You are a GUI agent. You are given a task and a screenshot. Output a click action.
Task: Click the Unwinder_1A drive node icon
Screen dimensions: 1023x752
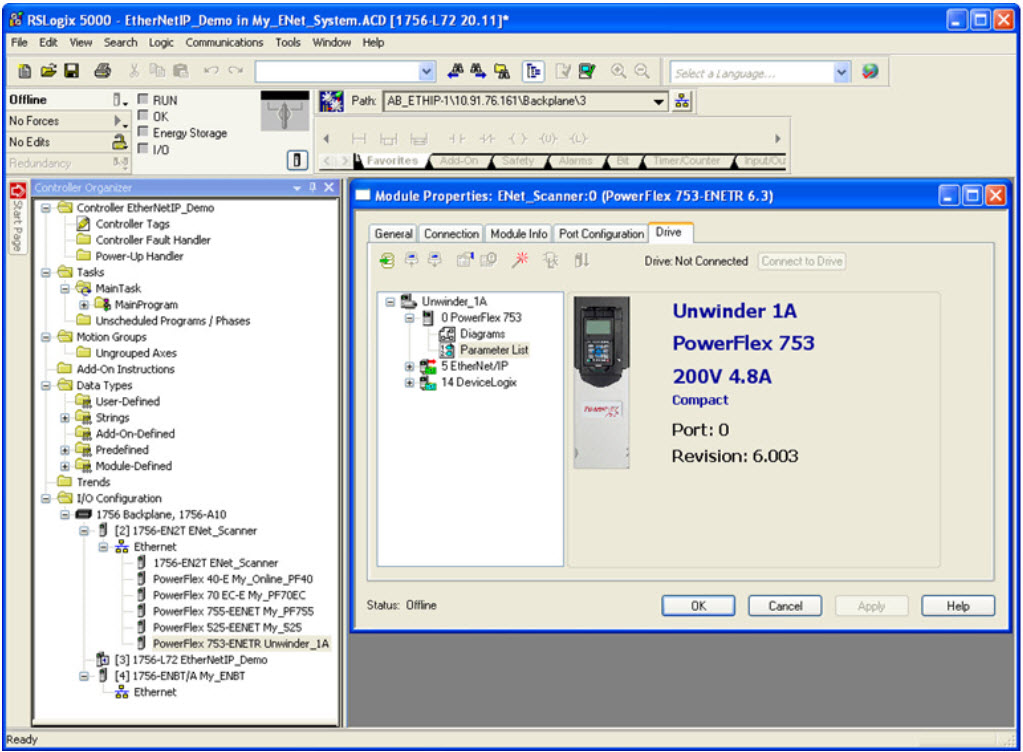pyautogui.click(x=409, y=301)
